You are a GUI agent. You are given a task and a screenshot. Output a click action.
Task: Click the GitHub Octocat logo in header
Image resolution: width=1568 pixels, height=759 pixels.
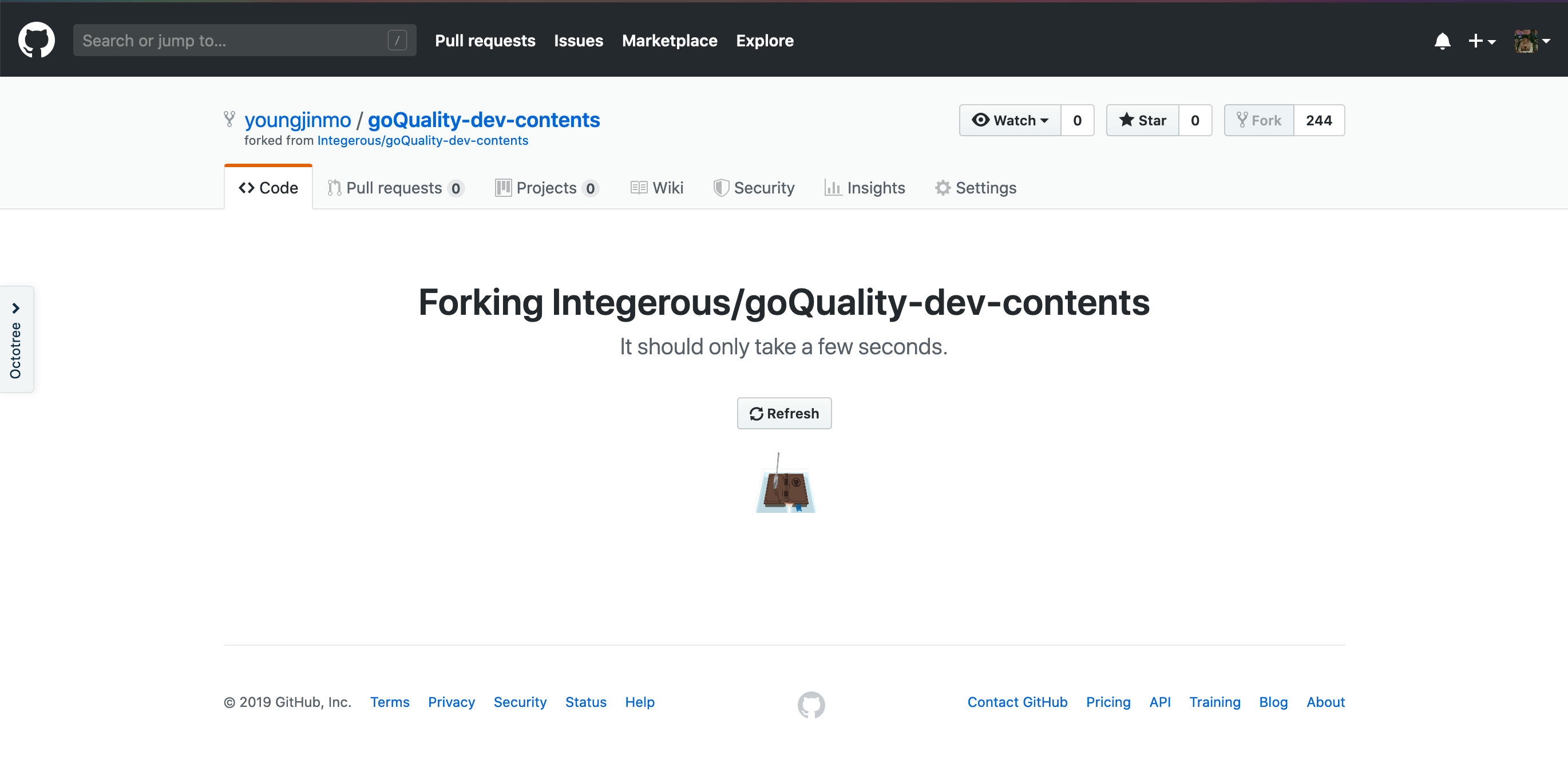click(x=37, y=40)
